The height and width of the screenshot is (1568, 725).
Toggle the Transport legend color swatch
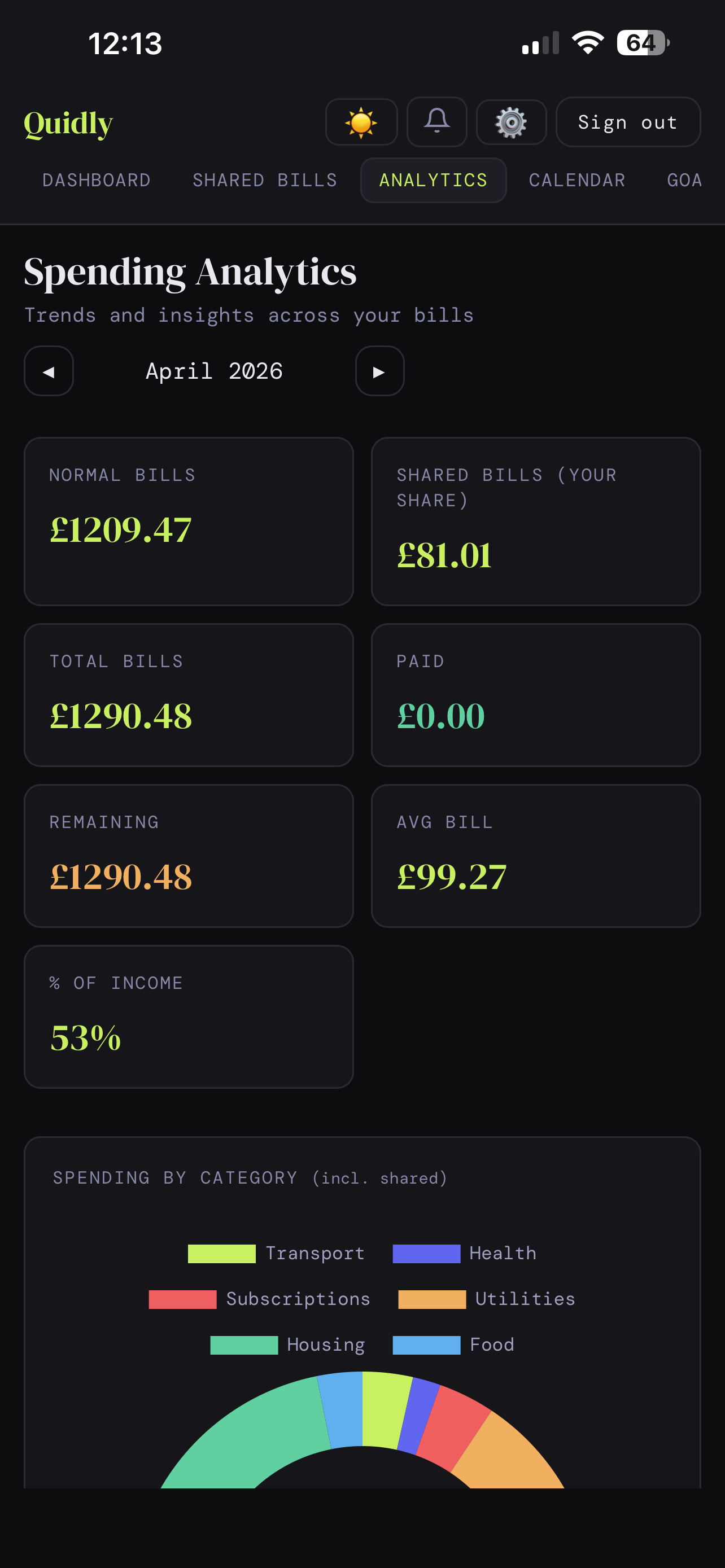click(221, 1253)
